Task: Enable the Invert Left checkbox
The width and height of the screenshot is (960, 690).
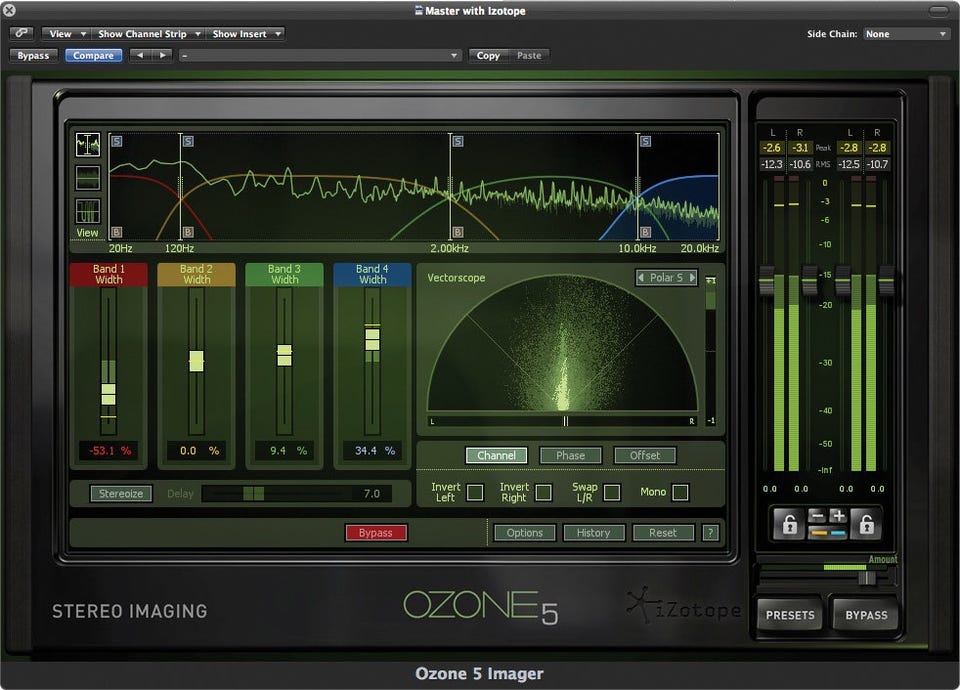Action: [475, 492]
